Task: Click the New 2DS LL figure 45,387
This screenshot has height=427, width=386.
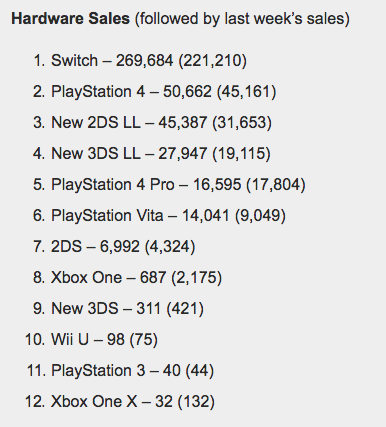Action: pos(182,123)
